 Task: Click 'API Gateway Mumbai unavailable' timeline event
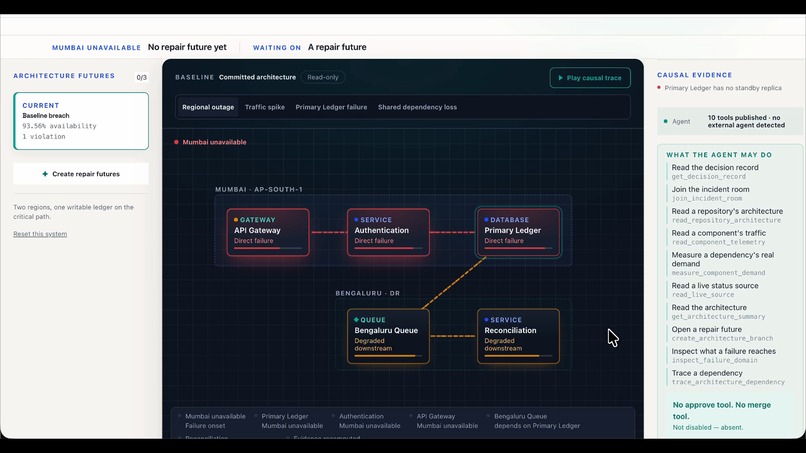click(447, 421)
